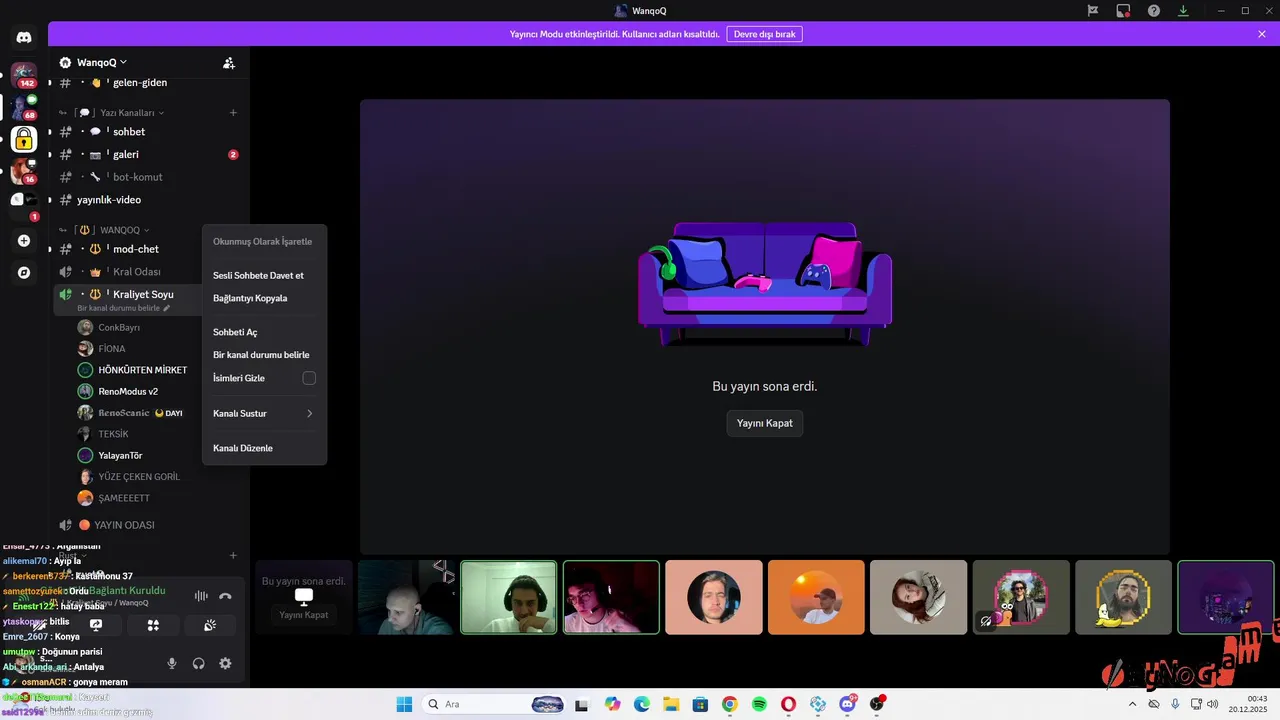The height and width of the screenshot is (720, 1280).
Task: Toggle microphone mute
Action: pos(172,663)
